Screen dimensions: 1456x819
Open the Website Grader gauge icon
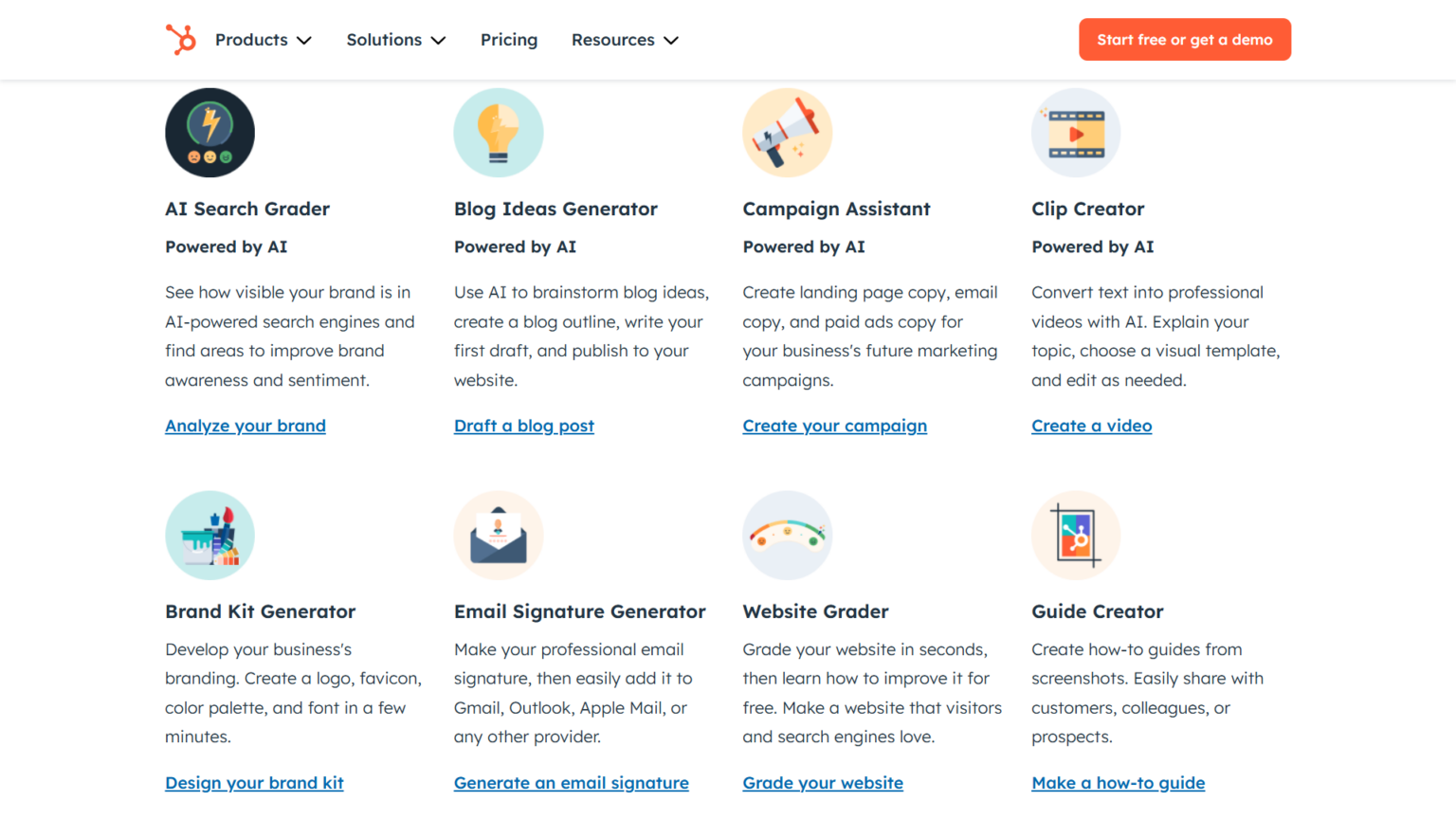tap(788, 536)
